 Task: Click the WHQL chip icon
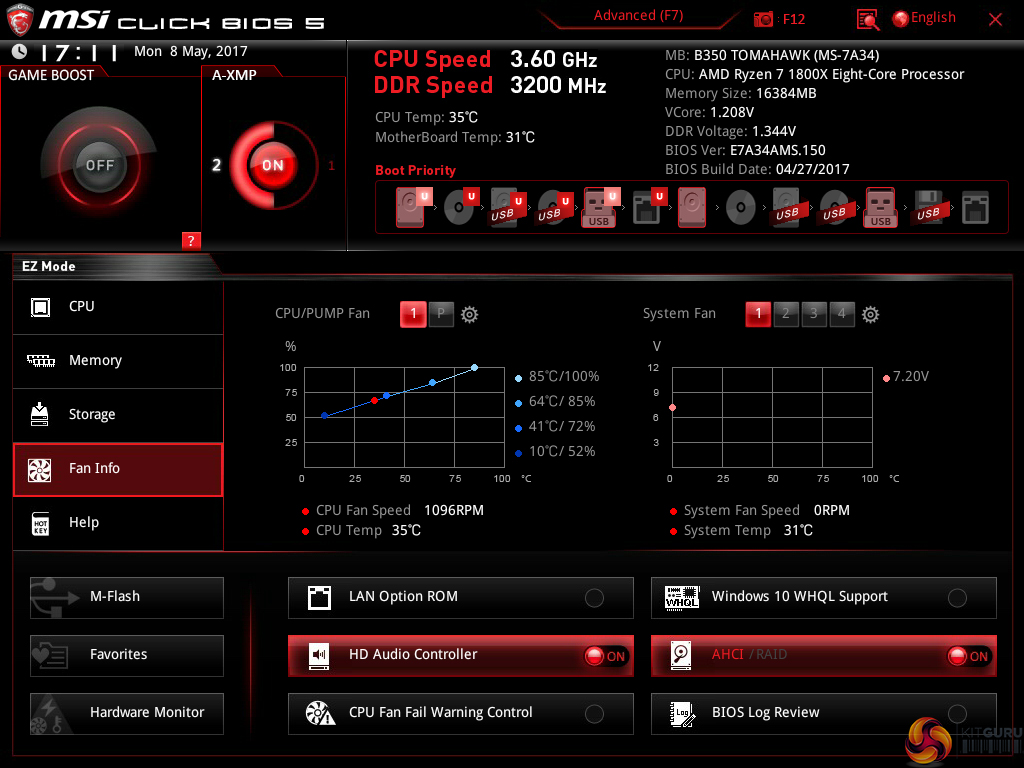(x=682, y=598)
